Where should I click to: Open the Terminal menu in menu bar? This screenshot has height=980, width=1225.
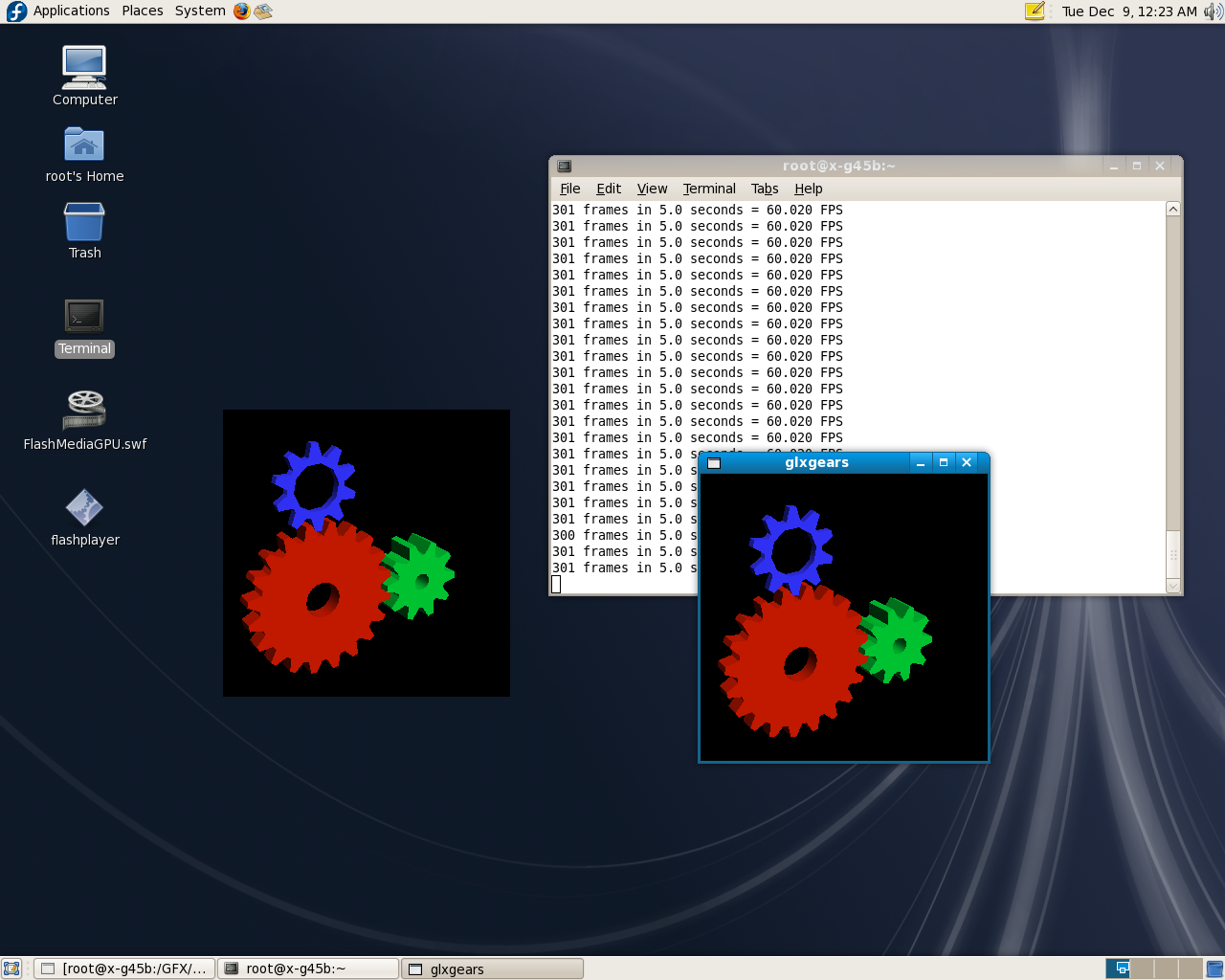(709, 189)
